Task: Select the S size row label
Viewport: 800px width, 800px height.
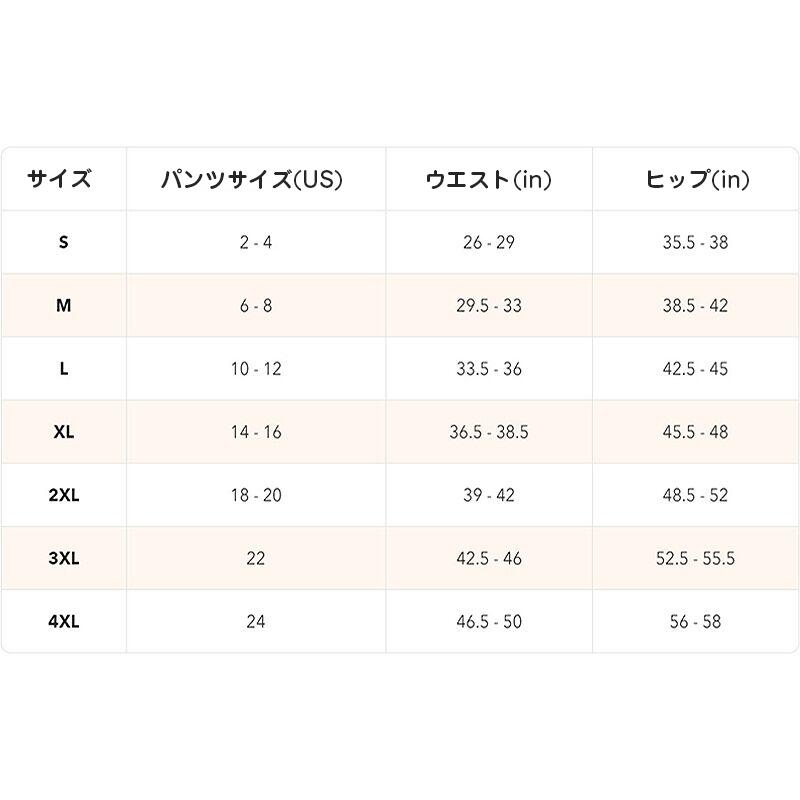Action: 63,243
